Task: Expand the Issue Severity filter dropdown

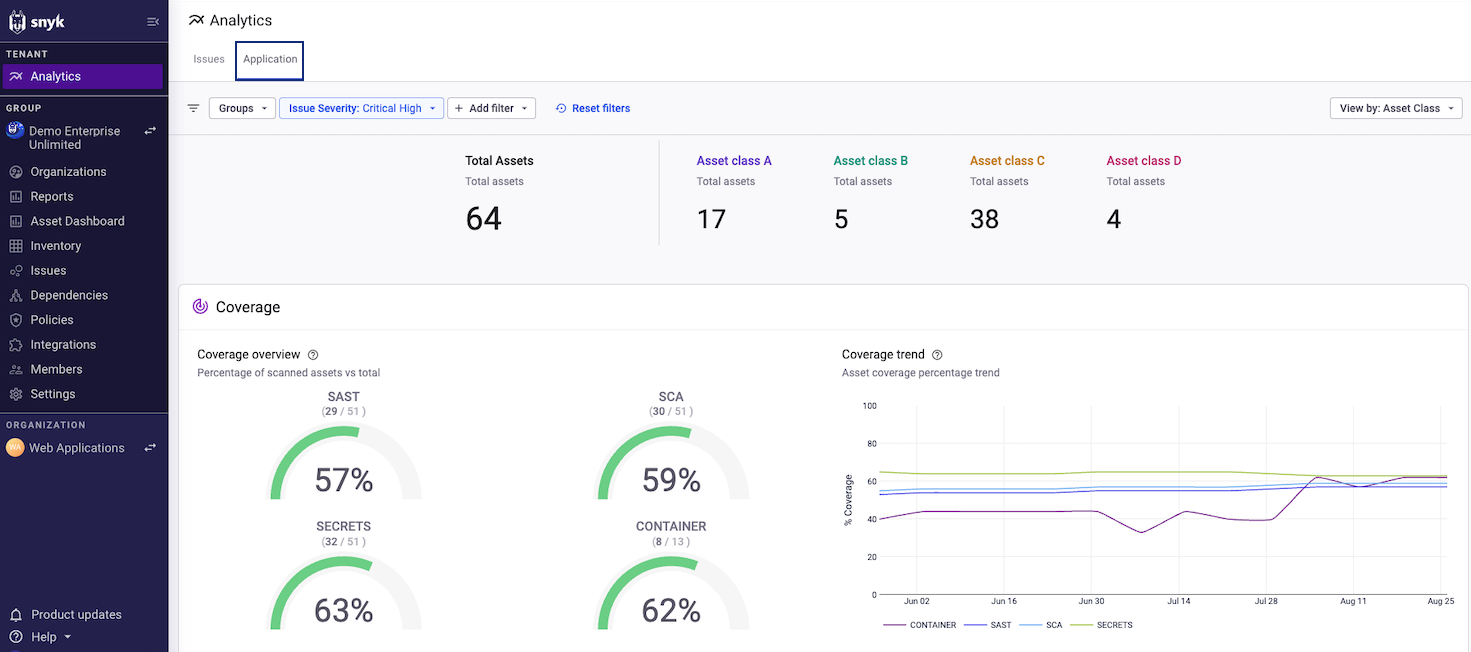Action: [x=361, y=108]
